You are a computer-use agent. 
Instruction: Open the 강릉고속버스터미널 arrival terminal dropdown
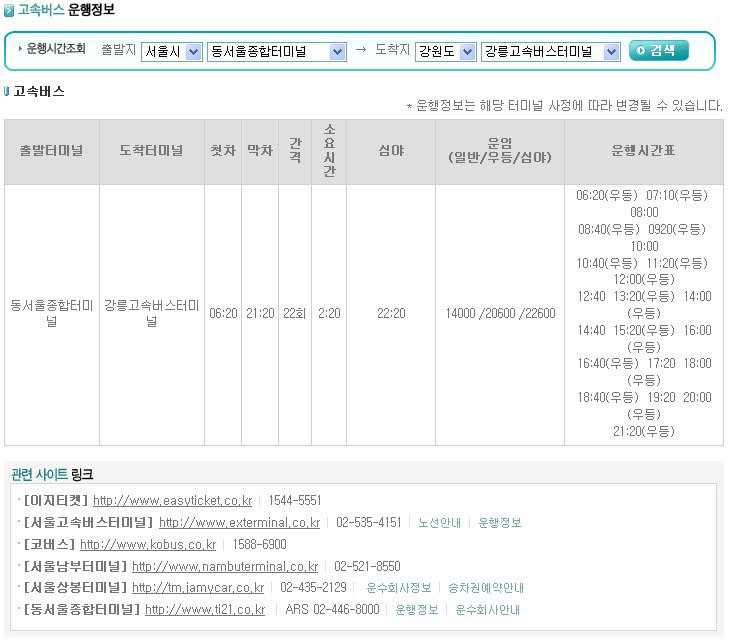[551, 52]
